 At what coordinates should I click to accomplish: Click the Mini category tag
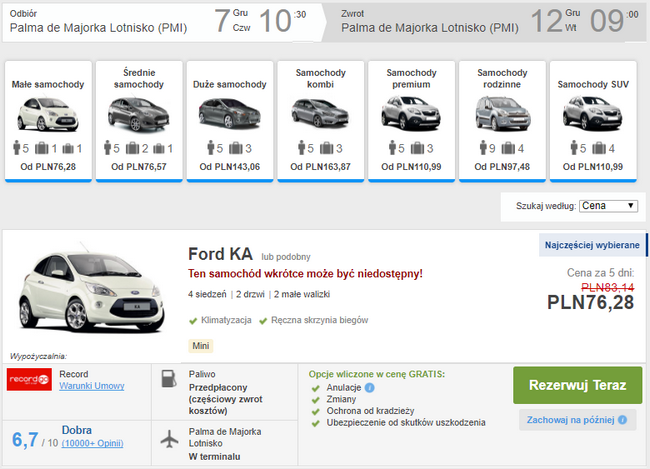(x=201, y=346)
